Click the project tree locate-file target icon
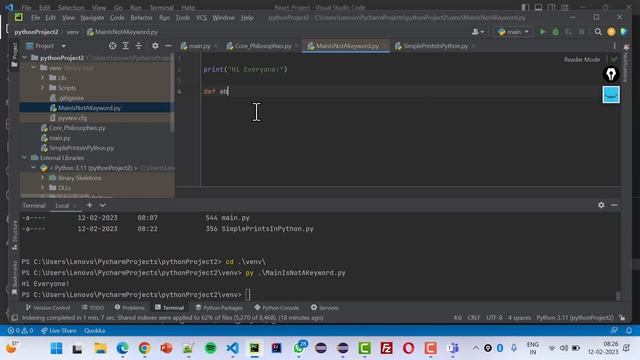 (112, 46)
